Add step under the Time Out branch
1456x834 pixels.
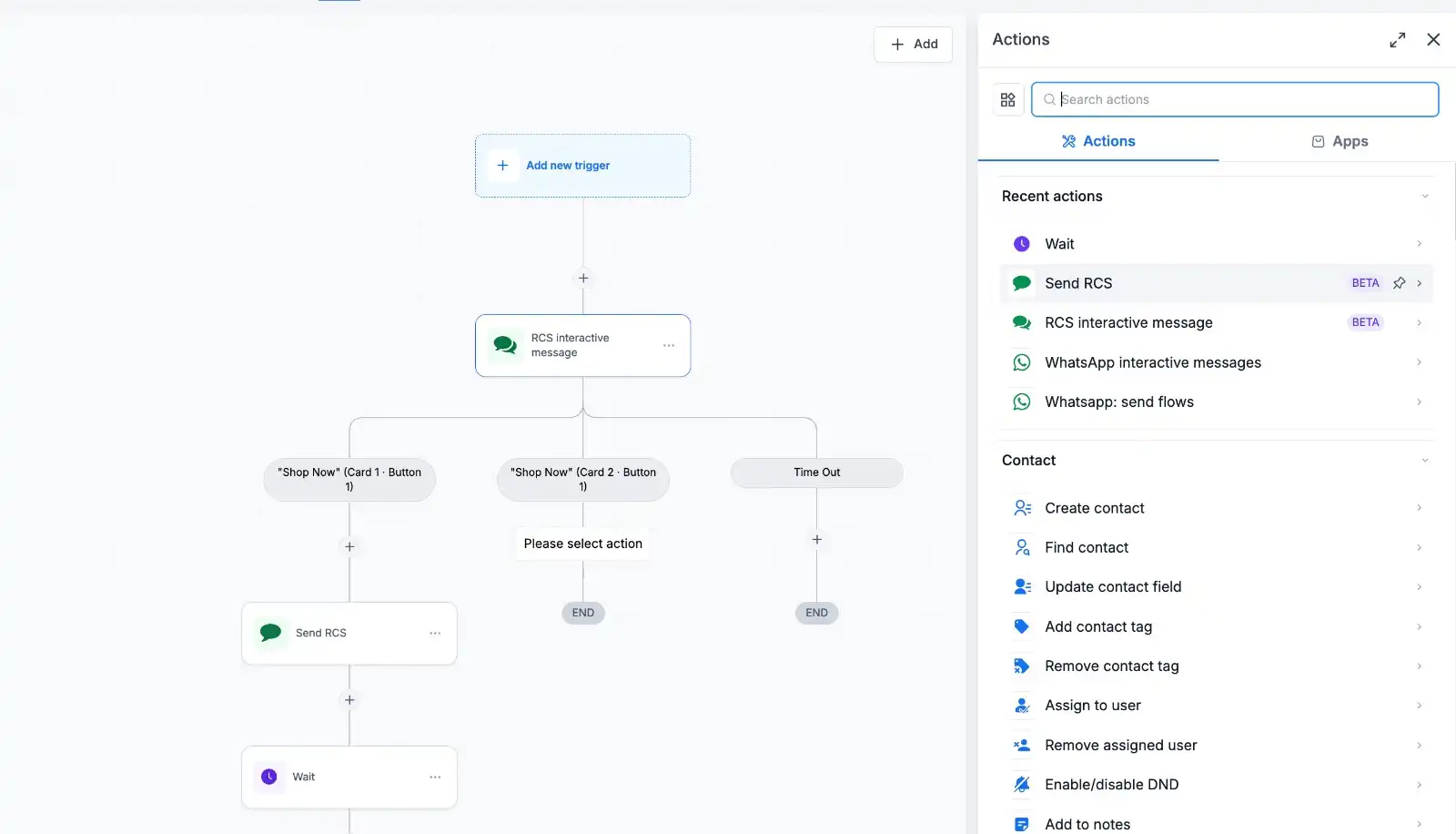[817, 539]
